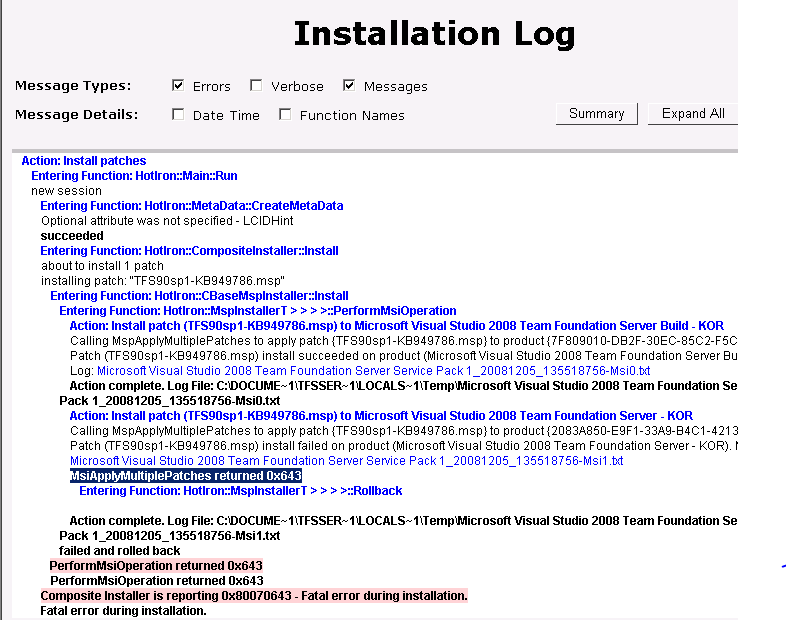Uncheck the Errors checkbox
786x620 pixels.
click(x=177, y=85)
